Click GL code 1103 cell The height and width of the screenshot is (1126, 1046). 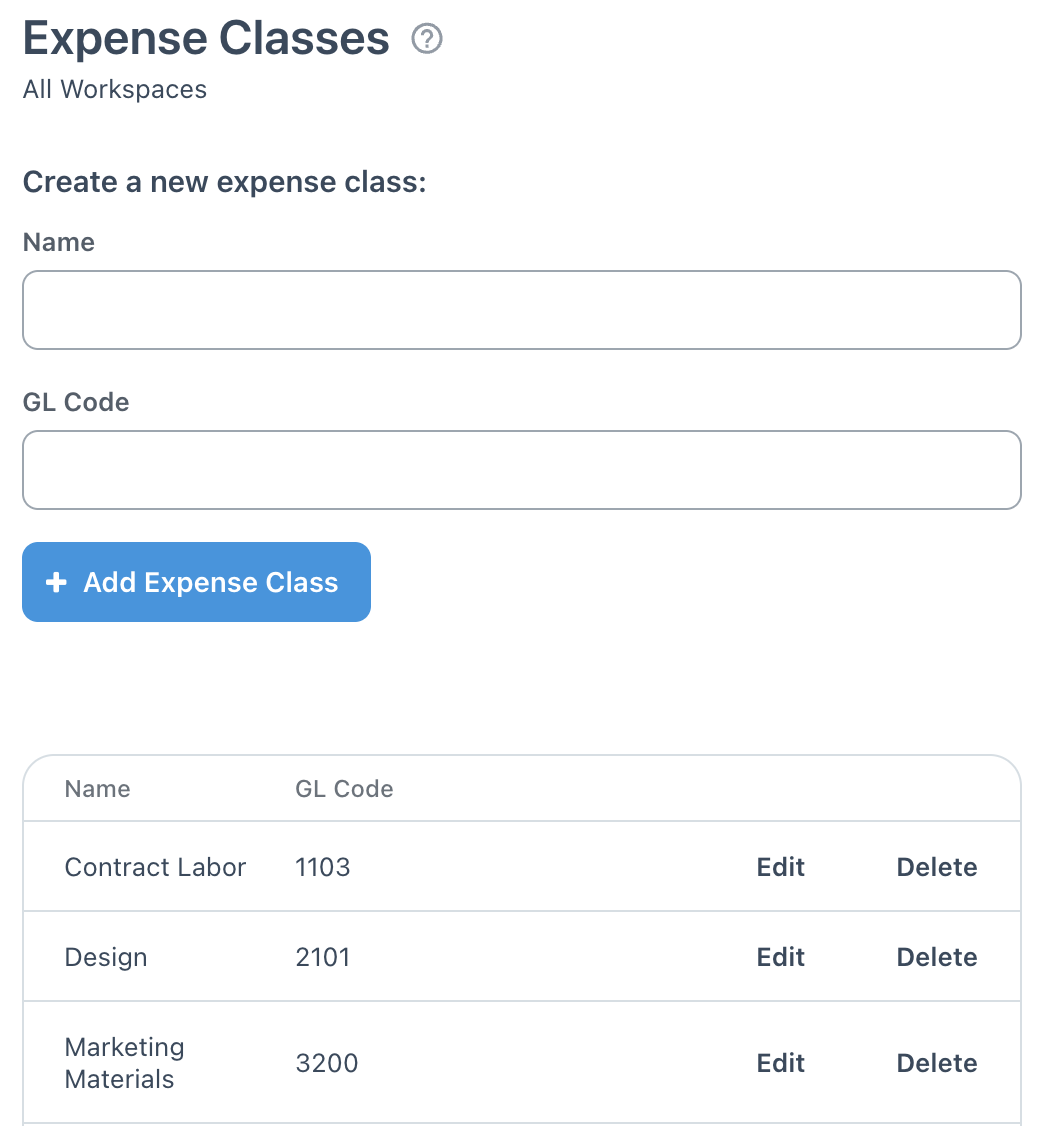(322, 867)
